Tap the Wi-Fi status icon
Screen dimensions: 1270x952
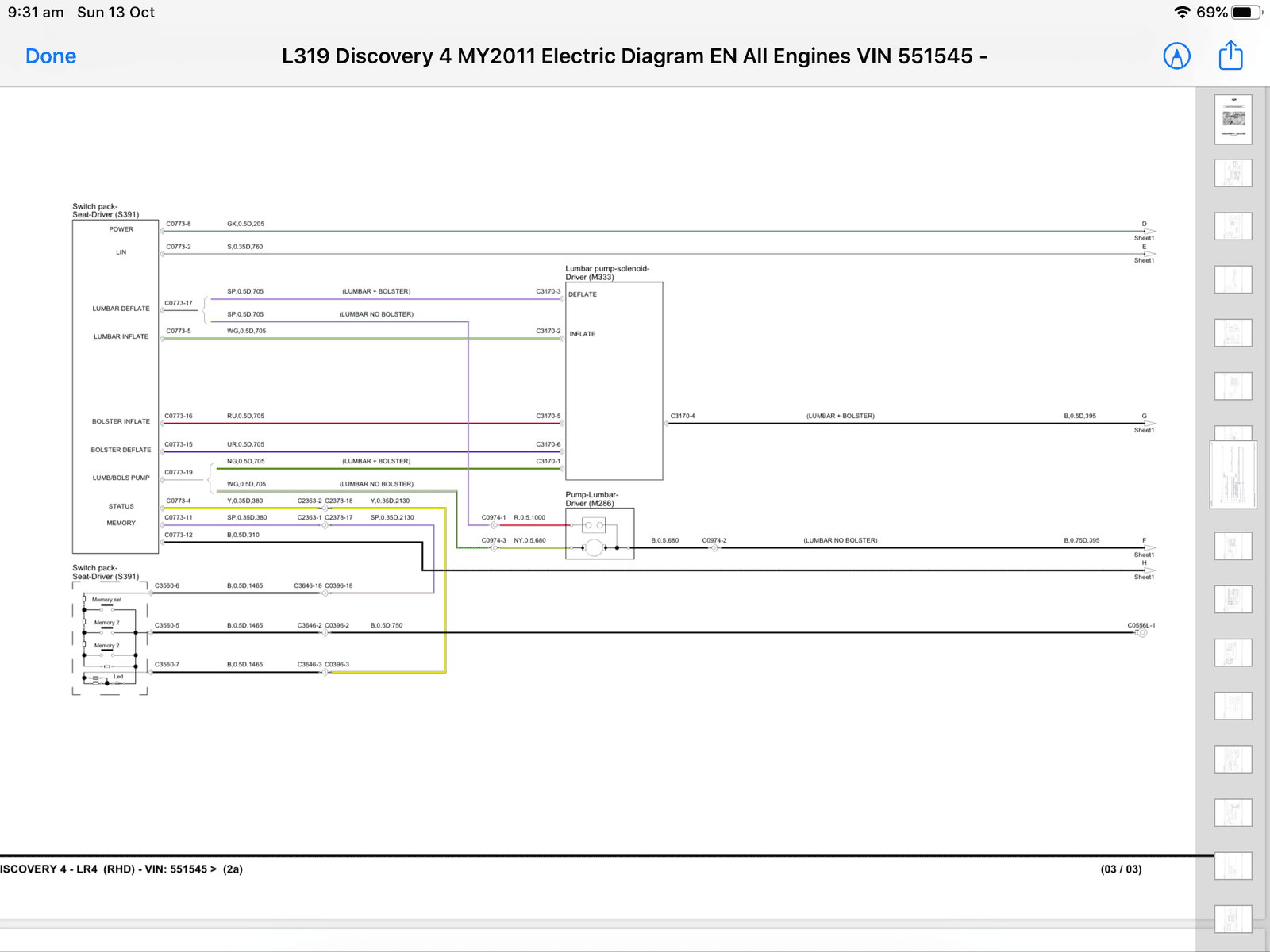coord(1182,13)
